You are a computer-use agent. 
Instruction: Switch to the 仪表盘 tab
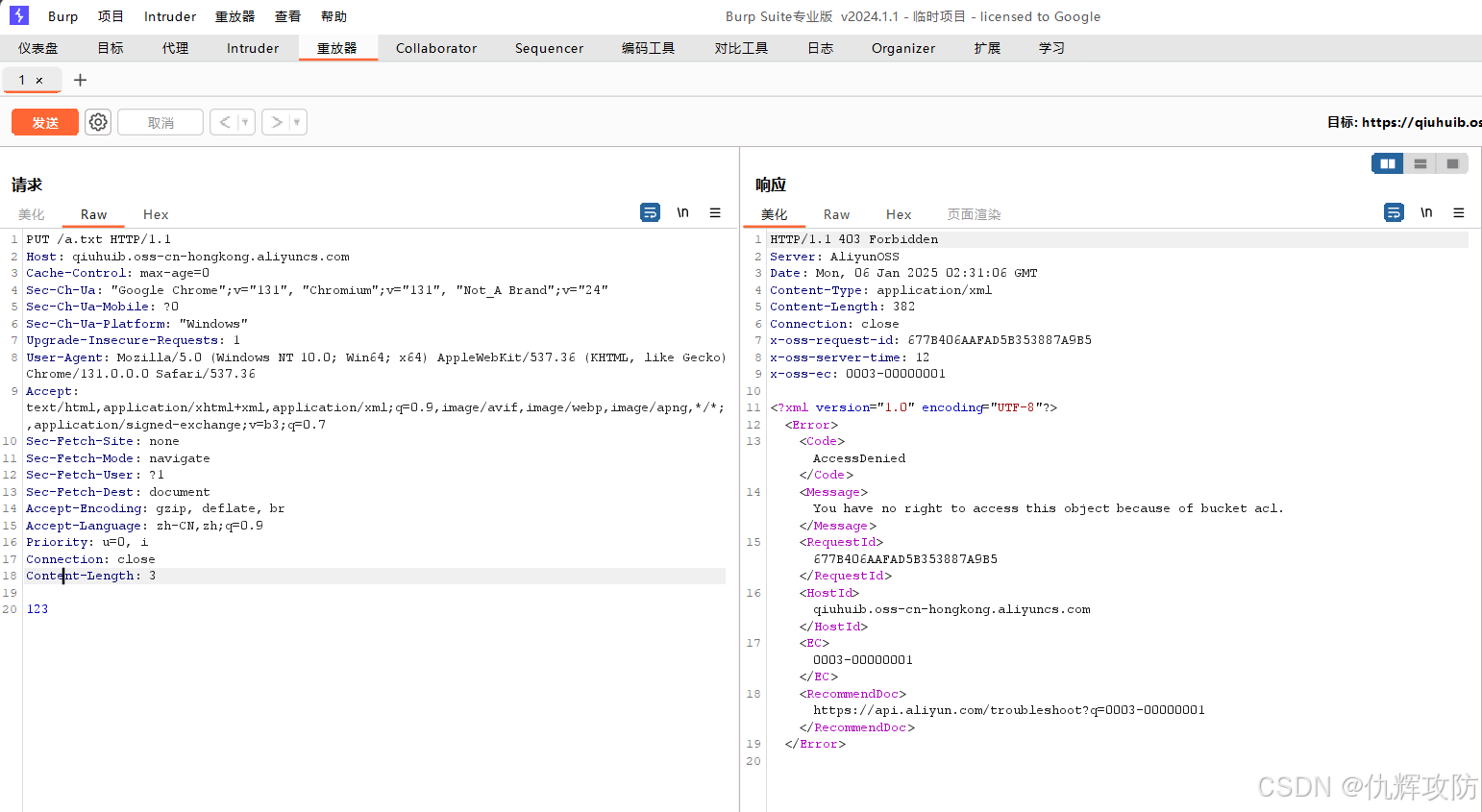pyautogui.click(x=38, y=48)
